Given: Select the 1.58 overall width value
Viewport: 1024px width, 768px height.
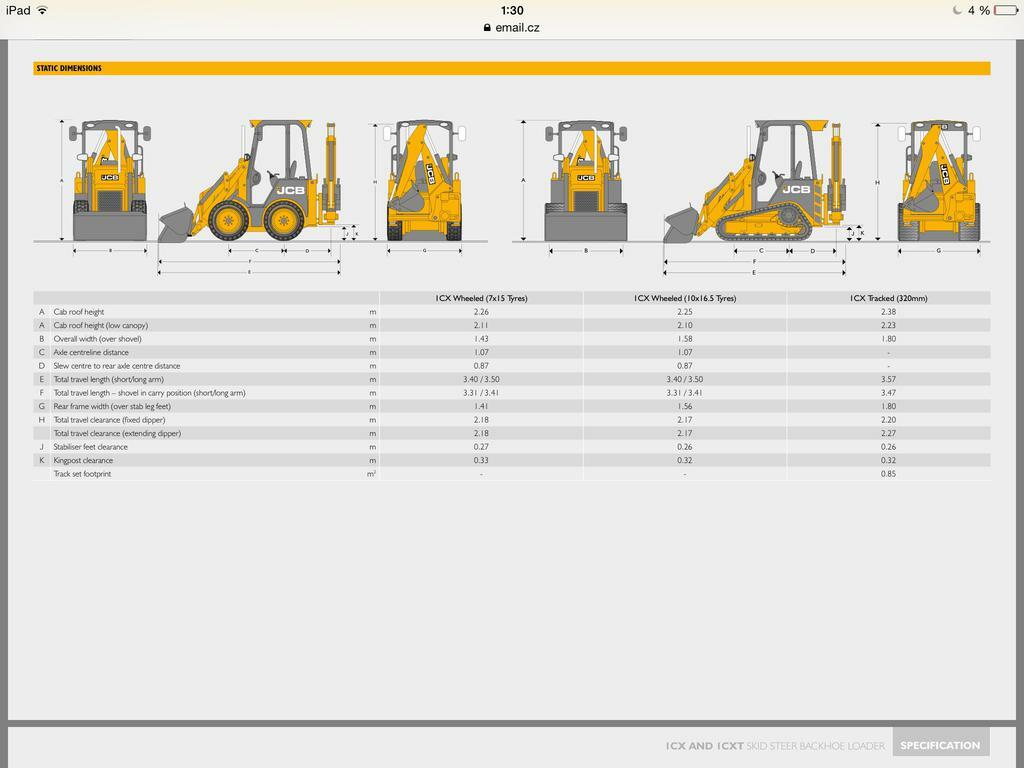Looking at the screenshot, I should point(685,339).
